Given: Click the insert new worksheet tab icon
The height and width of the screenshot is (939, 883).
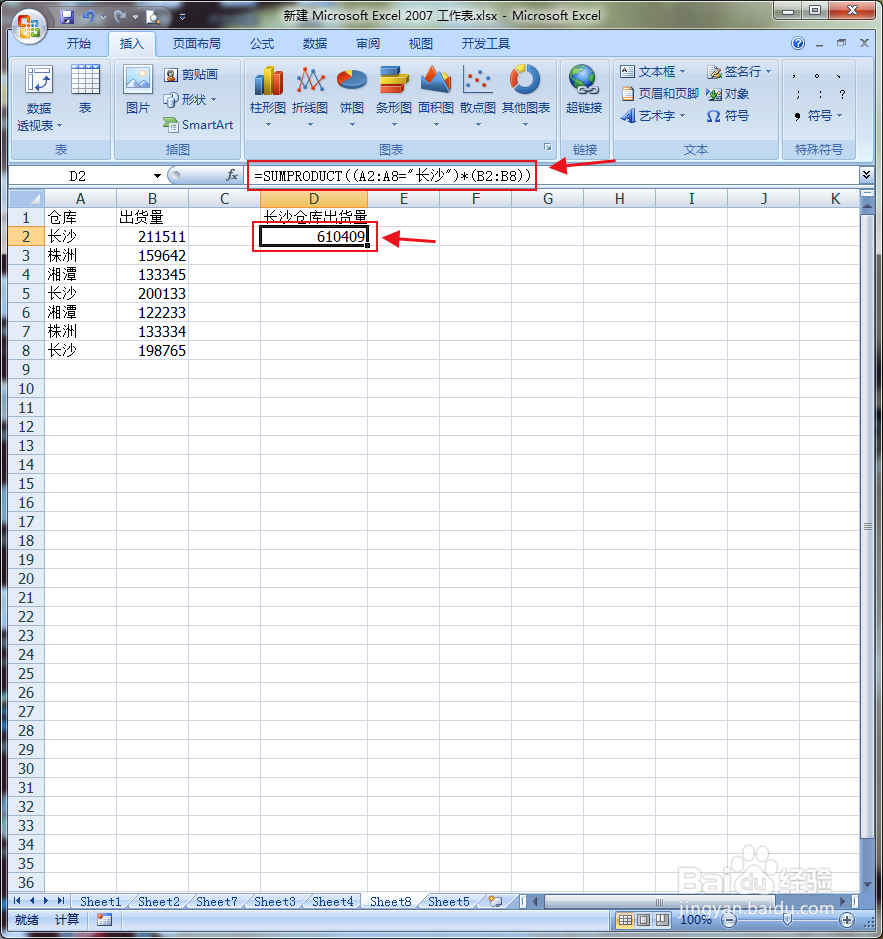Looking at the screenshot, I should [495, 901].
